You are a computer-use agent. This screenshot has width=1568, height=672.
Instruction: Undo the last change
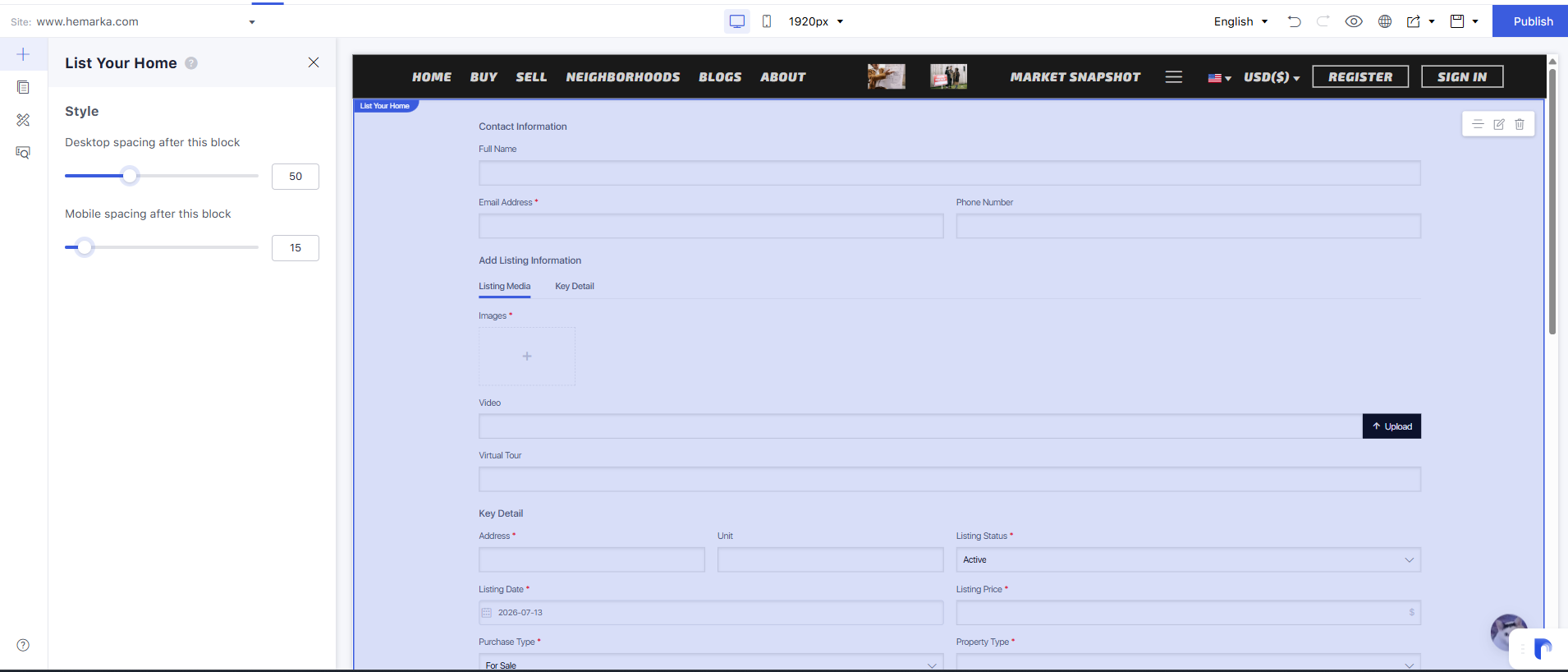pyautogui.click(x=1295, y=21)
